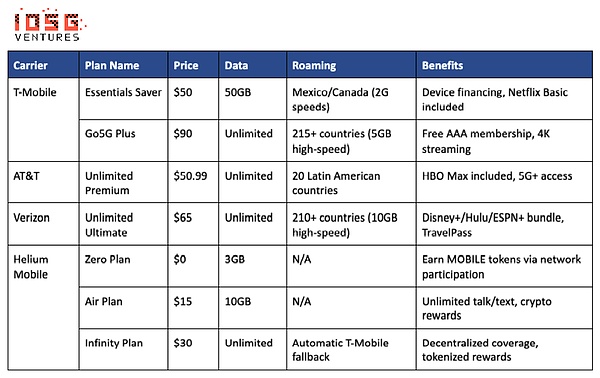Select the Plan Name column header
Viewport: 600px width, 378px height.
[123, 65]
